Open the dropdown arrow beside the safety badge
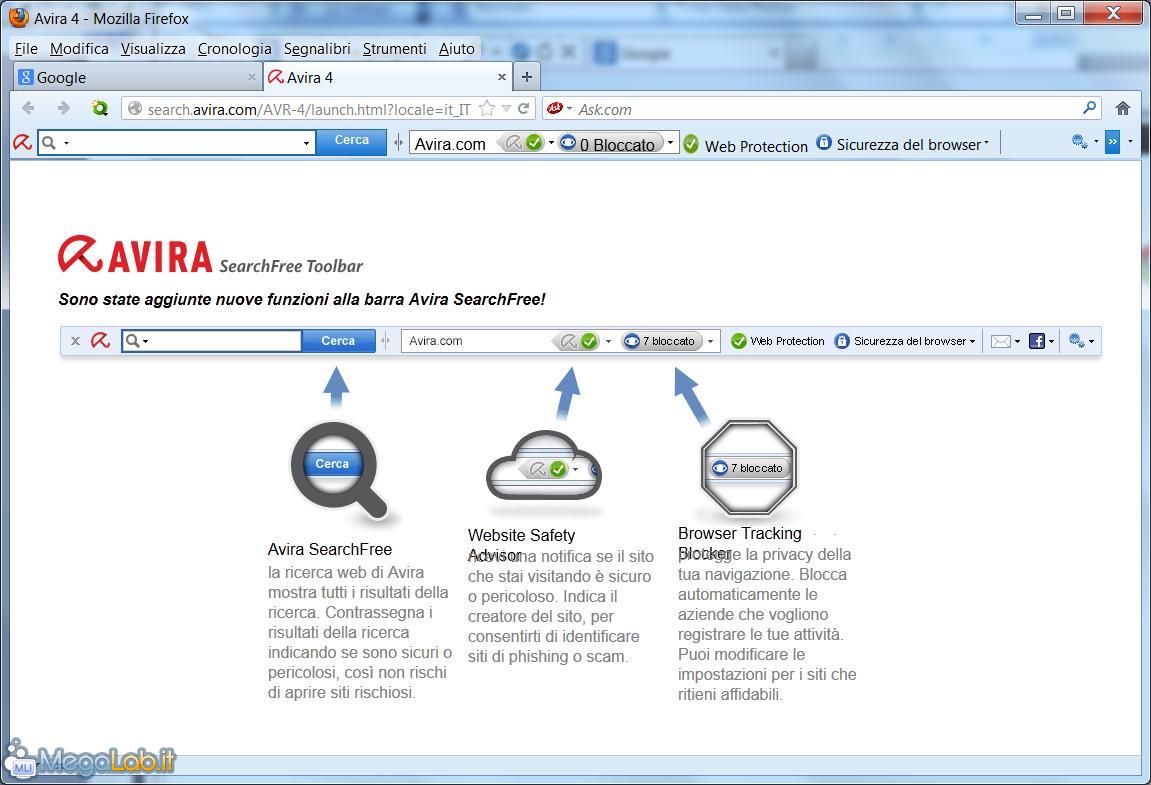Image resolution: width=1151 pixels, height=785 pixels. pyautogui.click(x=551, y=142)
